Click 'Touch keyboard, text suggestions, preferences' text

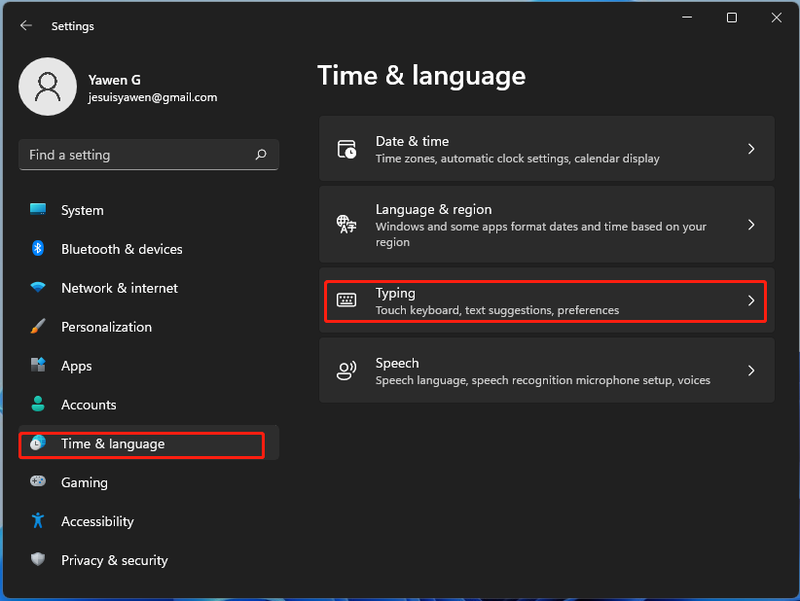point(497,310)
